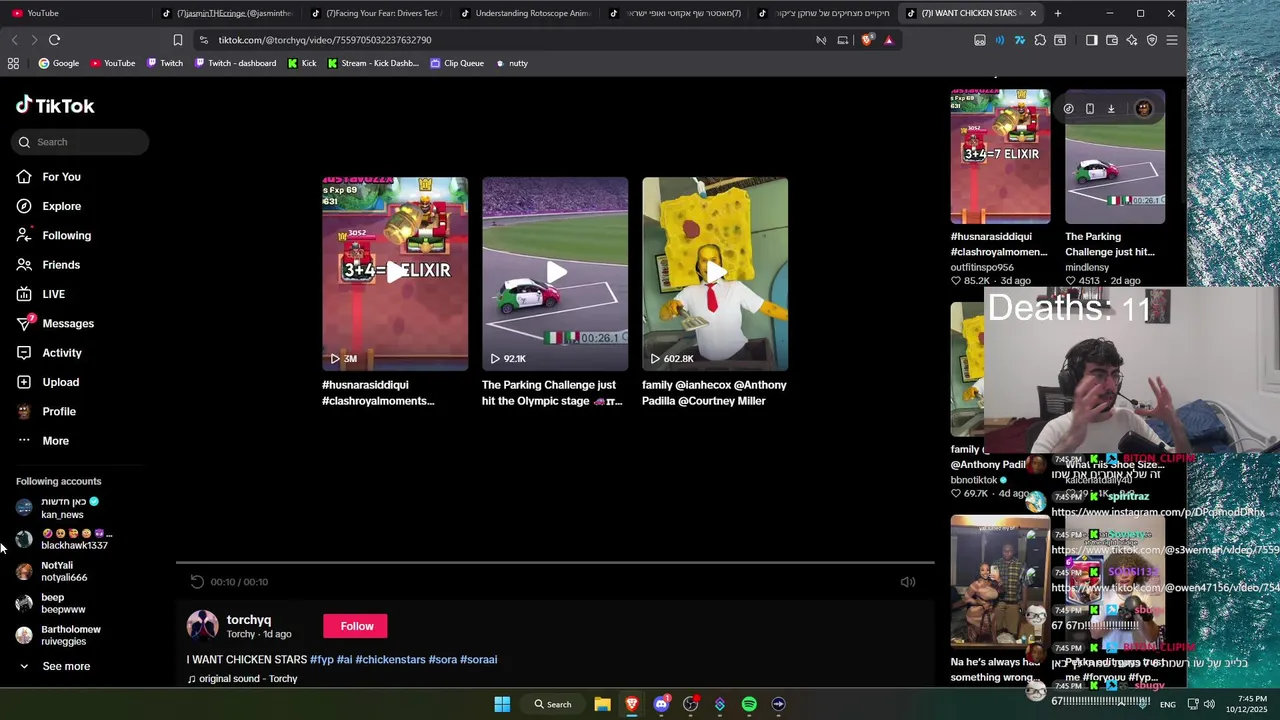Open the mindlensy profile link
Image resolution: width=1280 pixels, height=720 pixels.
click(1087, 267)
